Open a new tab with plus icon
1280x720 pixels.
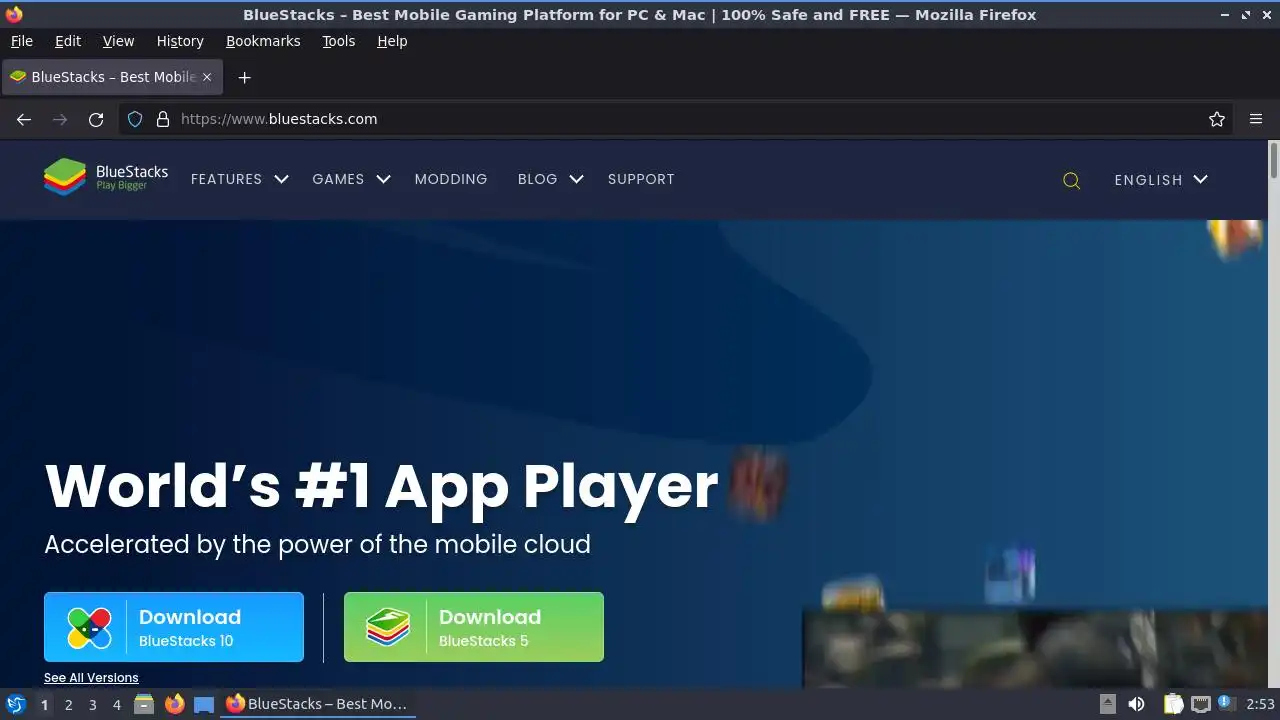click(x=244, y=77)
